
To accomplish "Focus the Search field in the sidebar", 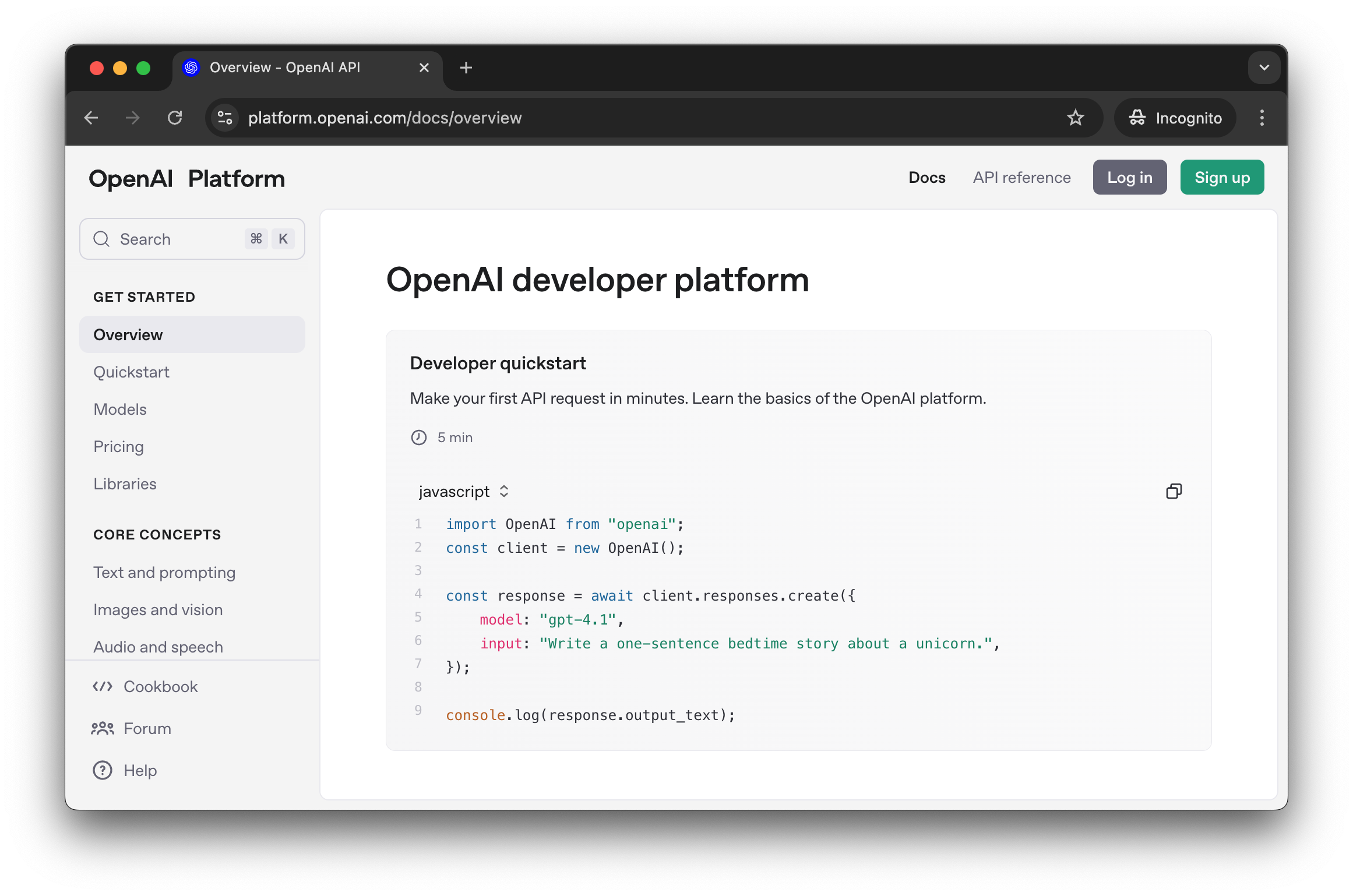I will pyautogui.click(x=192, y=239).
